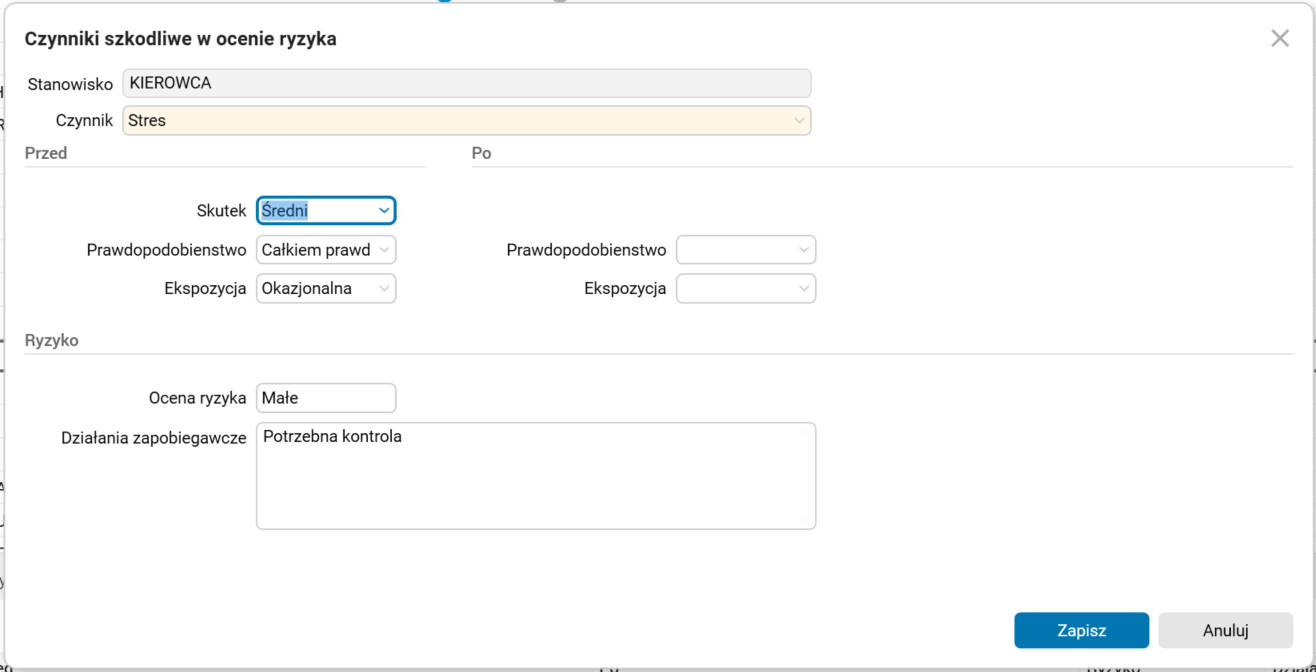This screenshot has width=1316, height=672.
Task: Click the Ryzyko section header
Action: (x=52, y=340)
